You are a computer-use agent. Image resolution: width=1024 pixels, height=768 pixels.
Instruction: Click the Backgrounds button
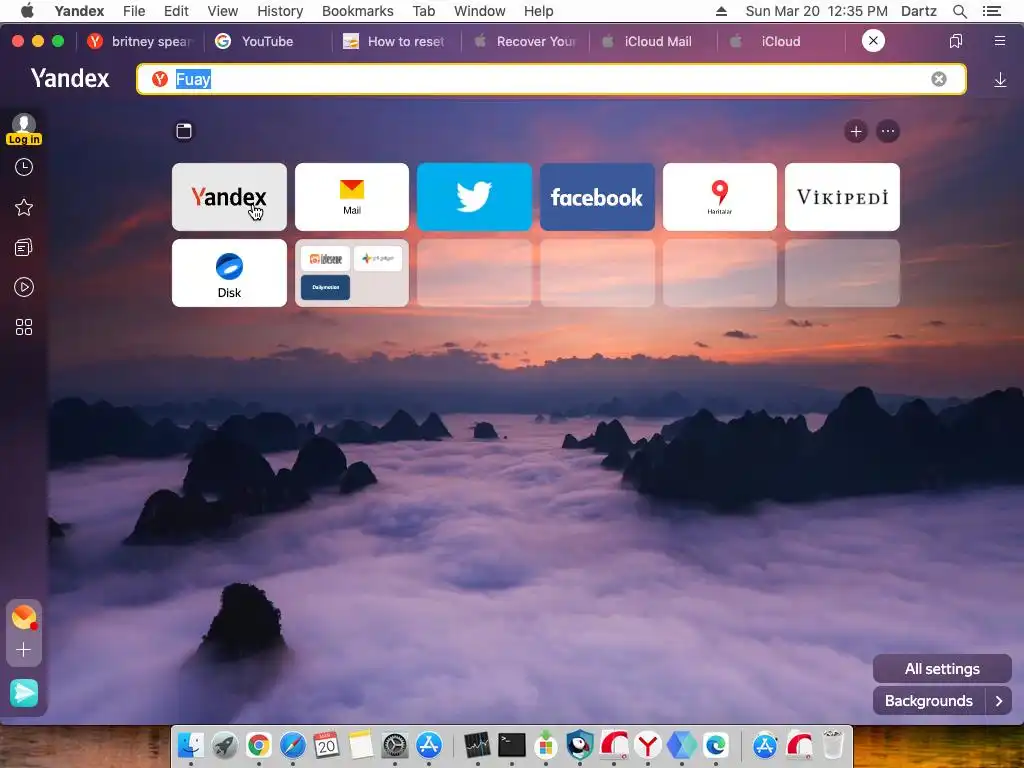[x=929, y=701]
